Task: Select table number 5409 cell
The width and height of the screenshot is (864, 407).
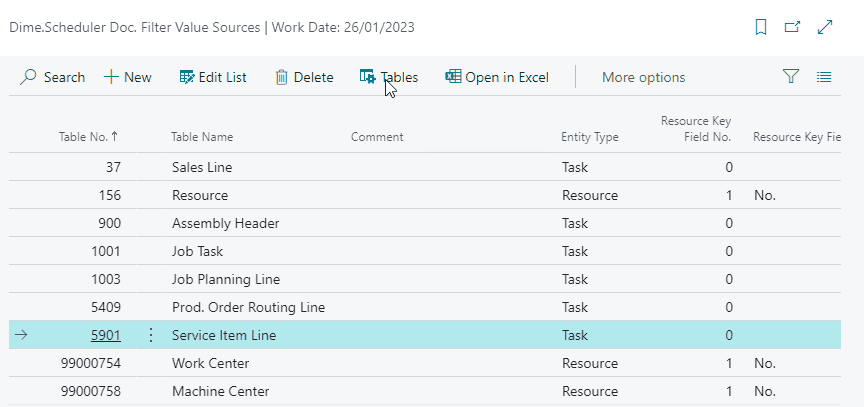Action: pyautogui.click(x=106, y=307)
